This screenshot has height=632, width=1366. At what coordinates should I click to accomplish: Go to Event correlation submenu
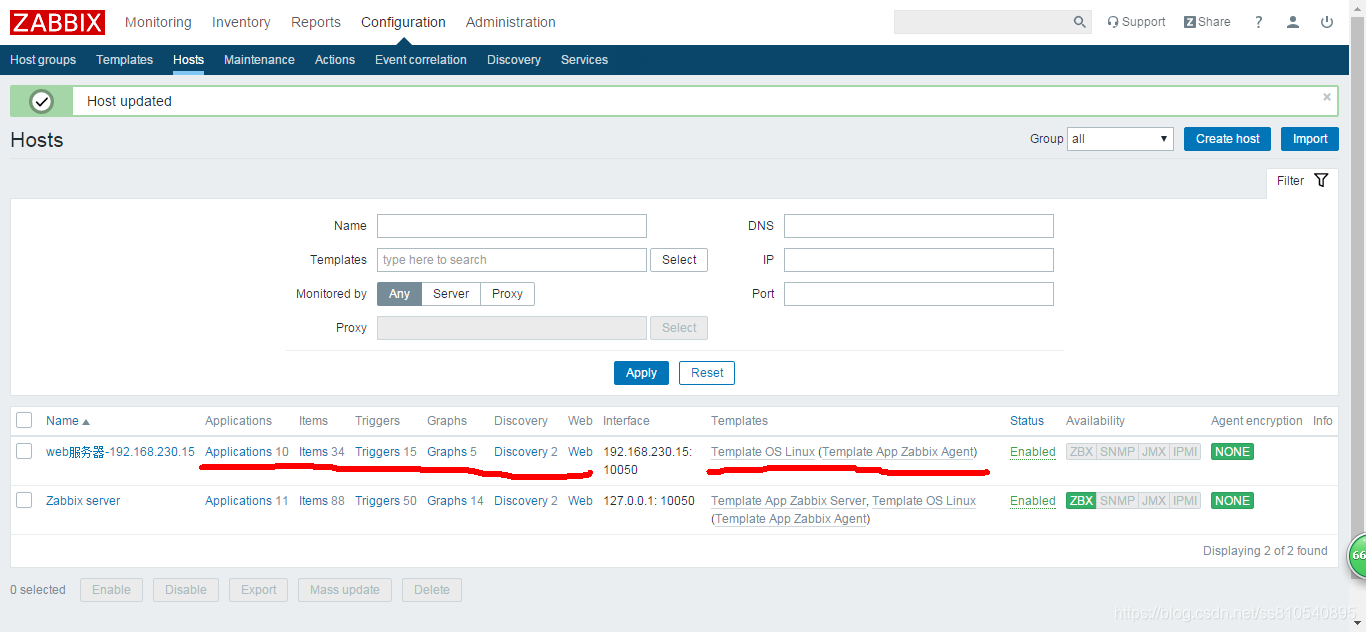click(x=421, y=60)
